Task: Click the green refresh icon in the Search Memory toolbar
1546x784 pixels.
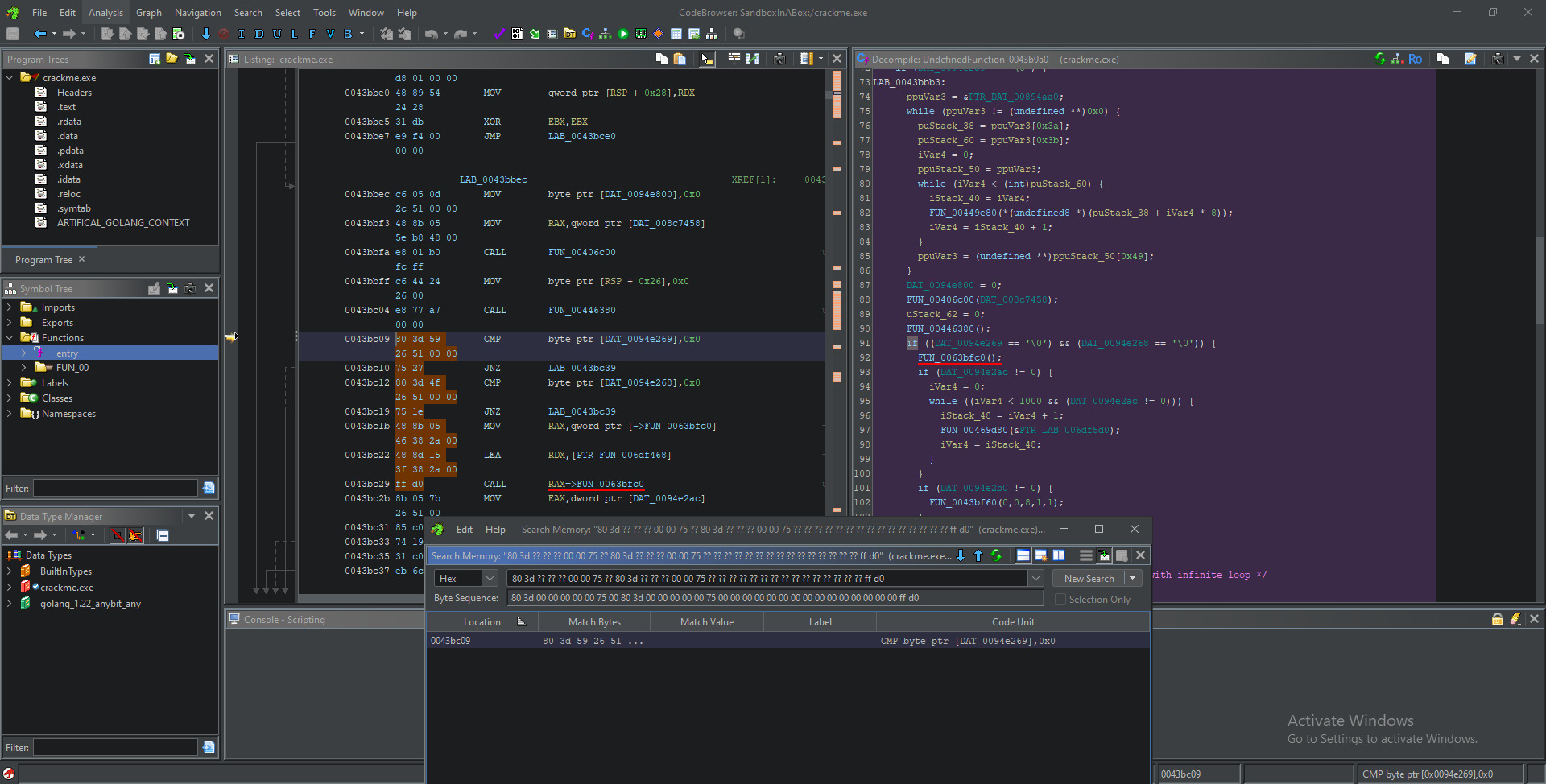Action: pyautogui.click(x=996, y=555)
